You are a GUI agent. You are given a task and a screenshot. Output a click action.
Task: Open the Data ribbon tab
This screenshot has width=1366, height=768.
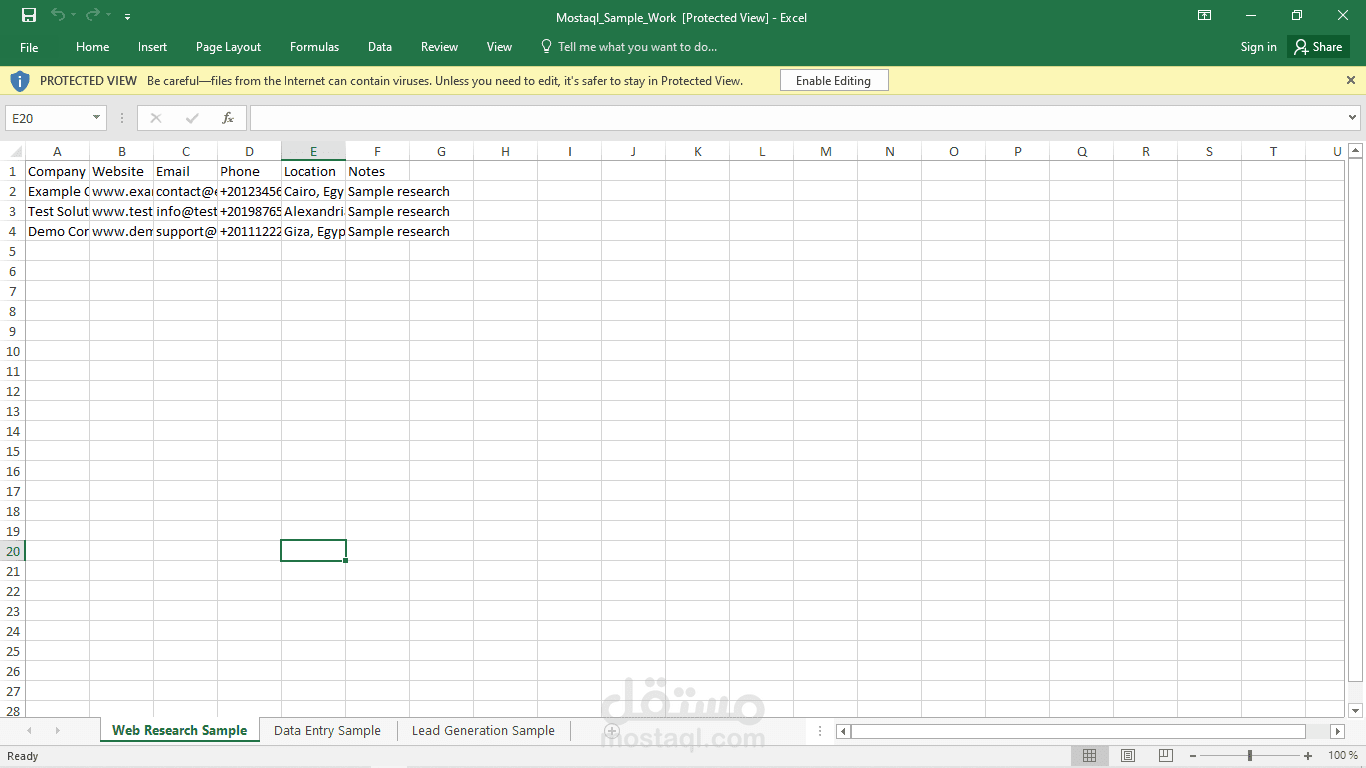point(380,47)
